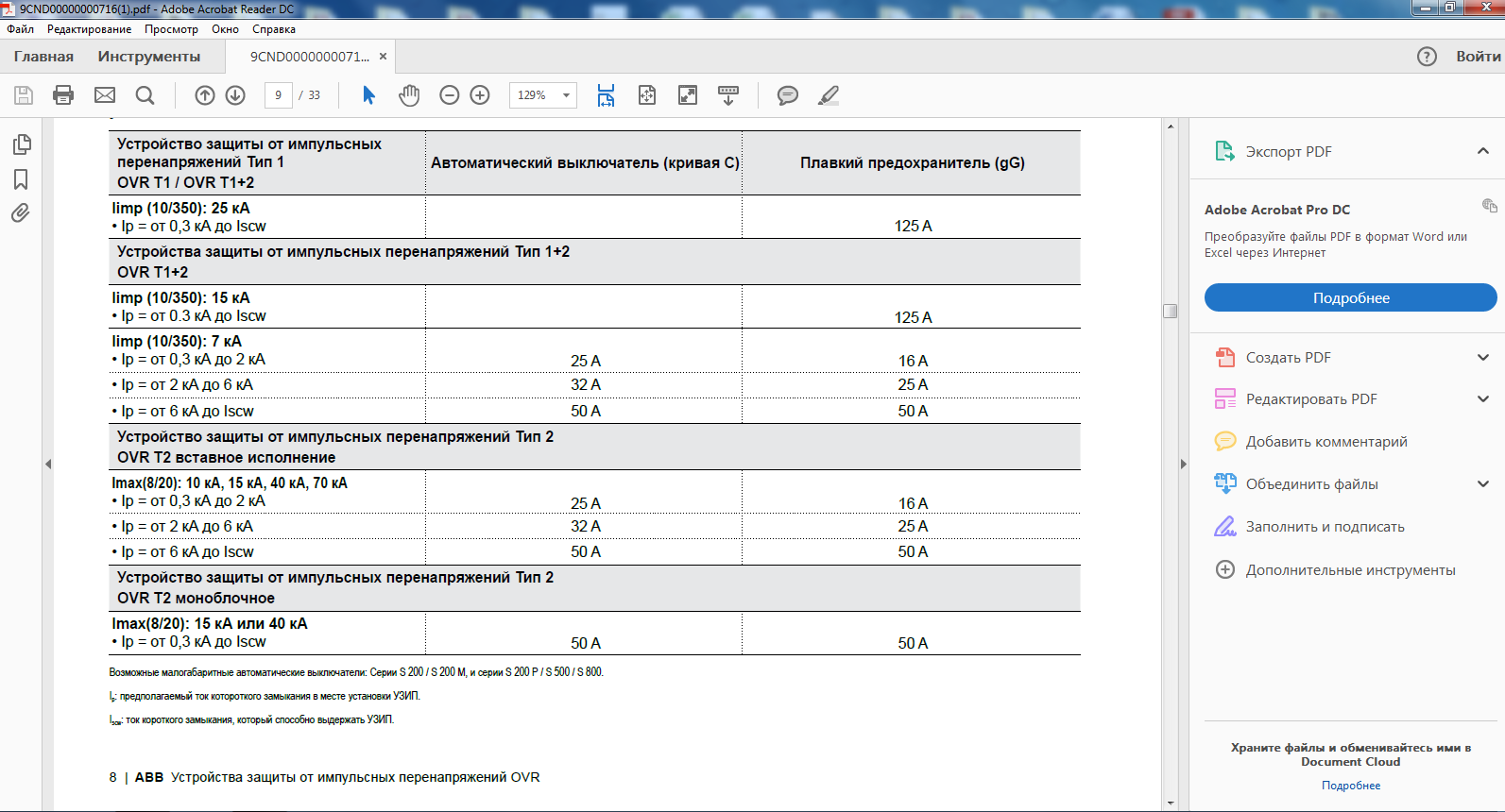Choose the Selection arrow tool
The width and height of the screenshot is (1505, 812).
(368, 95)
